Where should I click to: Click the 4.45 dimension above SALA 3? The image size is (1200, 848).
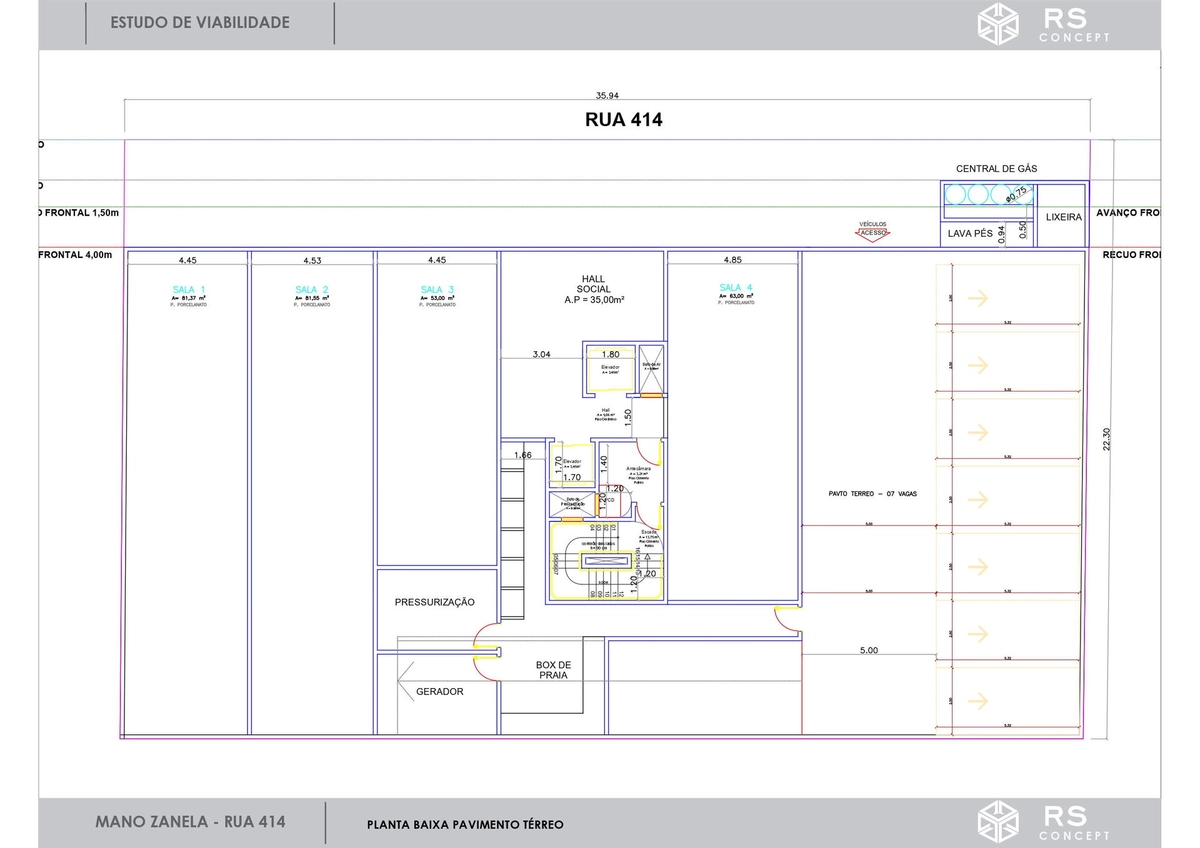click(x=437, y=260)
